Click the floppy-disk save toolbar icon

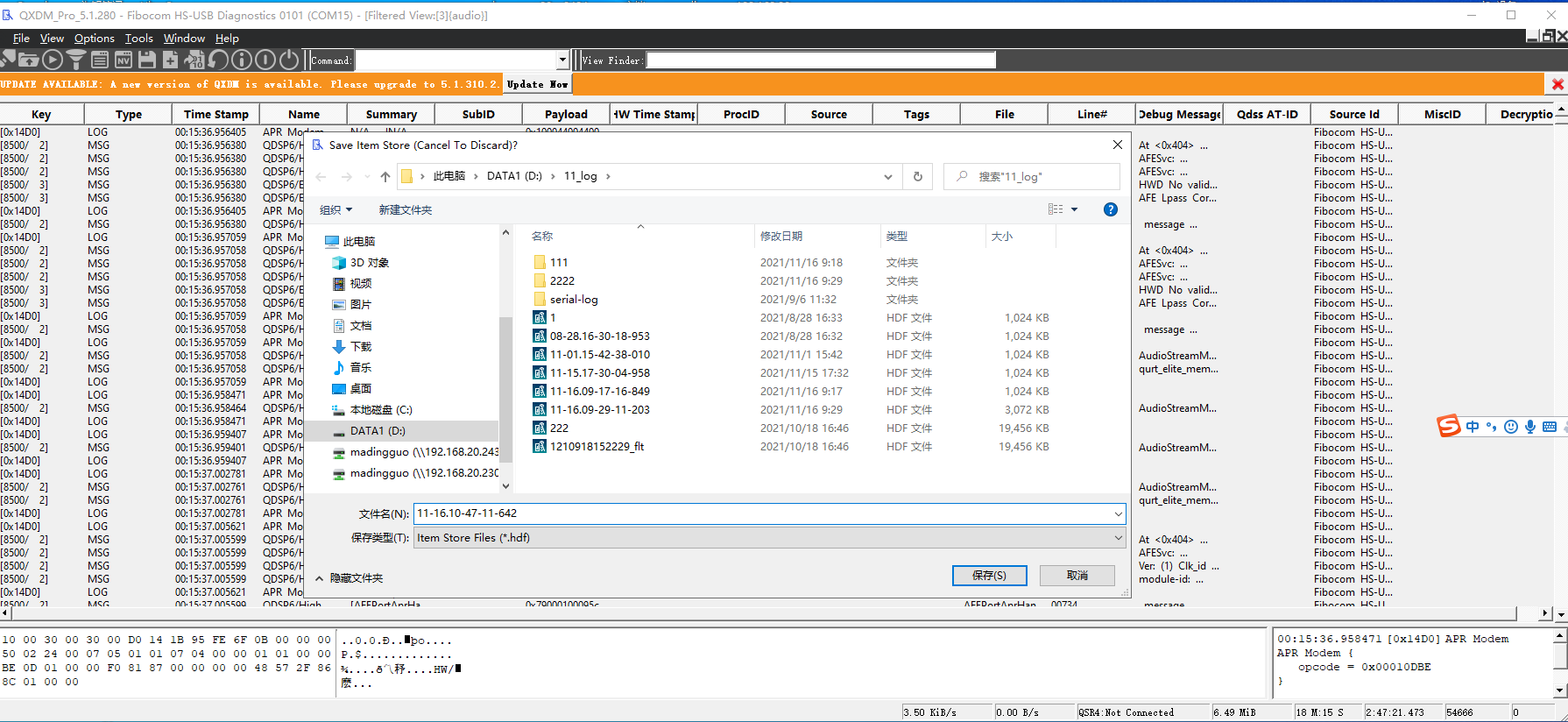(147, 60)
